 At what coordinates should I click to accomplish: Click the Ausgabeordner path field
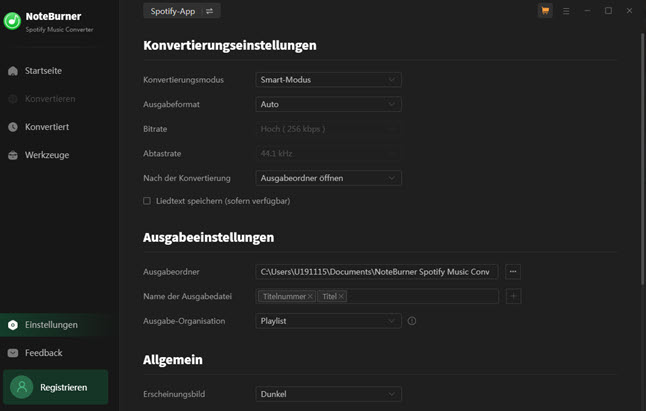tap(376, 271)
